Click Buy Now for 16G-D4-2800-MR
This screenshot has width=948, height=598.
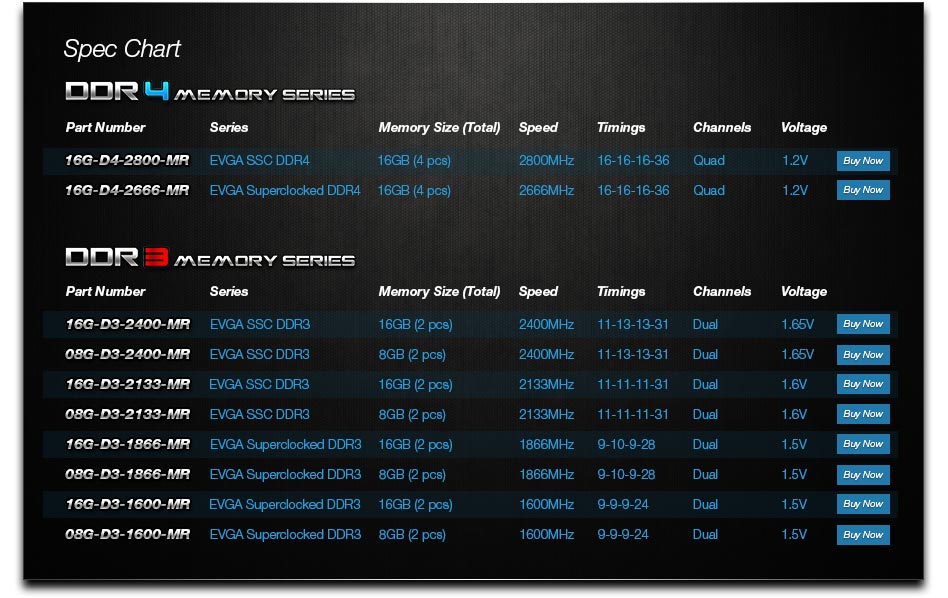(x=862, y=161)
